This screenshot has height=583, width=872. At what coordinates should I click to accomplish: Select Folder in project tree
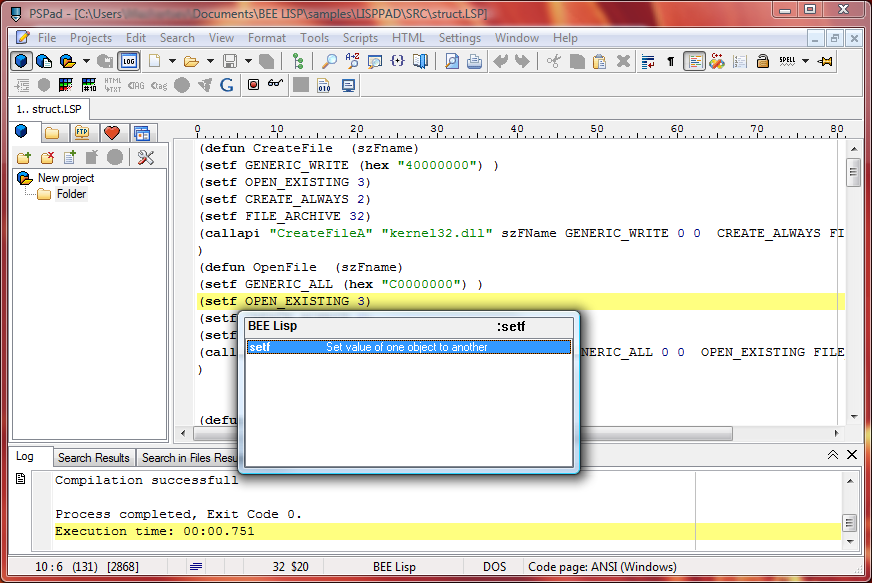(70, 194)
